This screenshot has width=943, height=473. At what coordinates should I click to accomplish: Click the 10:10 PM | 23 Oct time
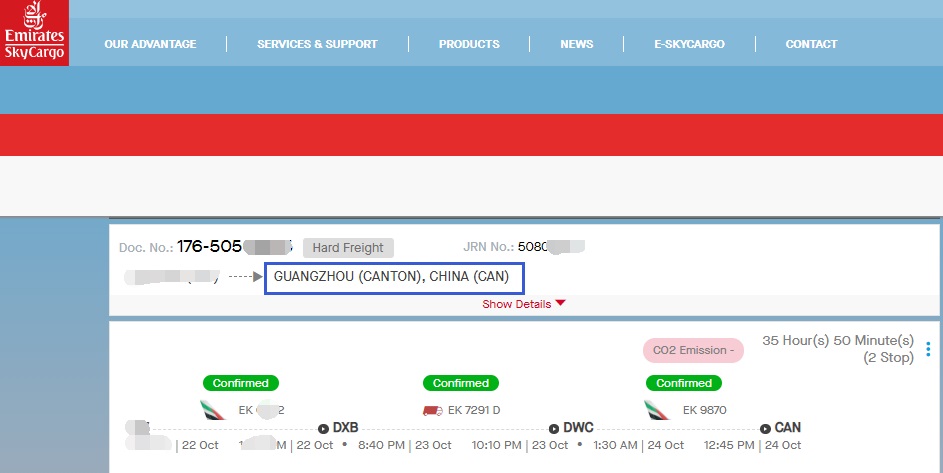coord(520,445)
